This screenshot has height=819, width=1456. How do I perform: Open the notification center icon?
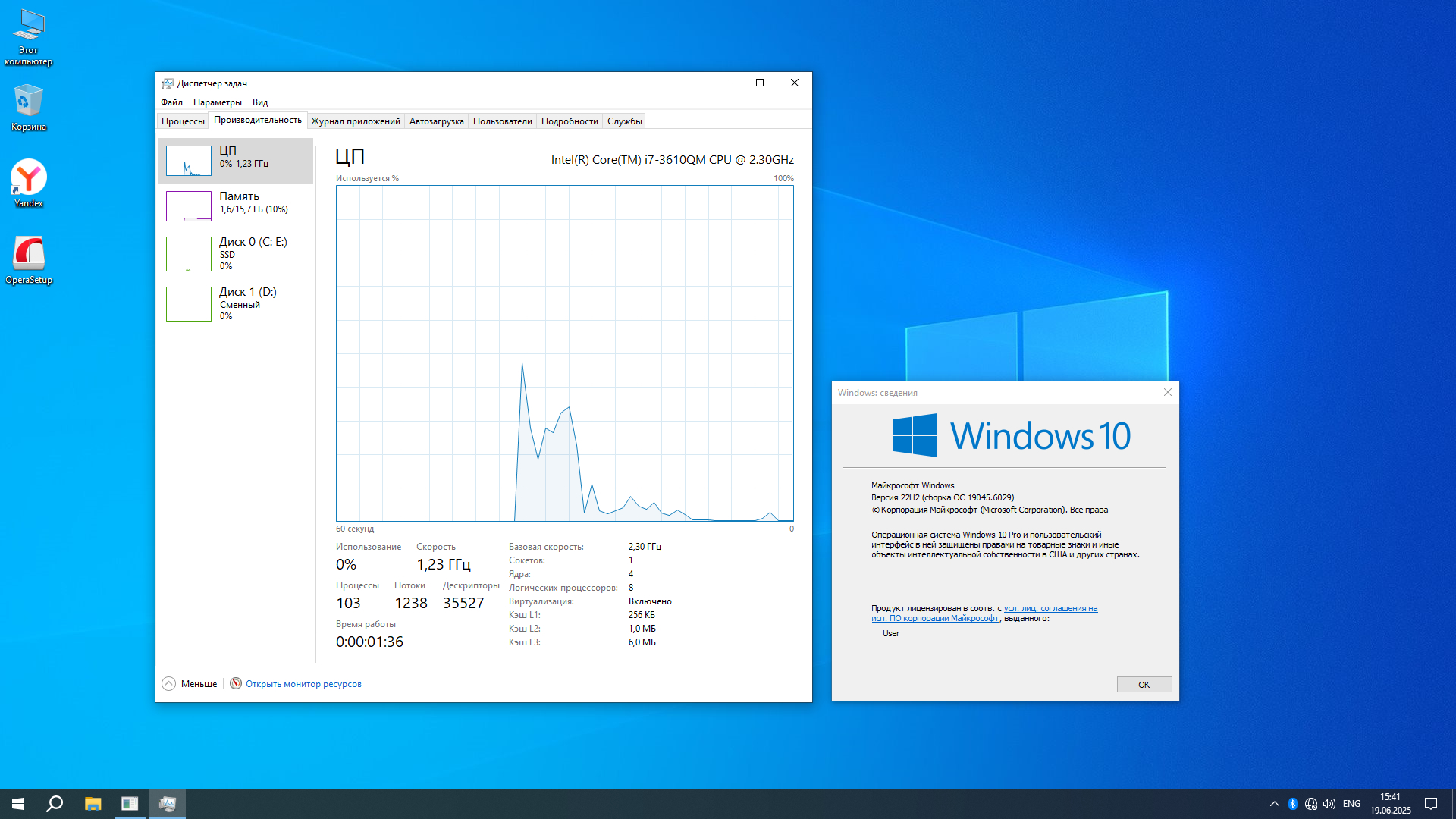tap(1431, 804)
